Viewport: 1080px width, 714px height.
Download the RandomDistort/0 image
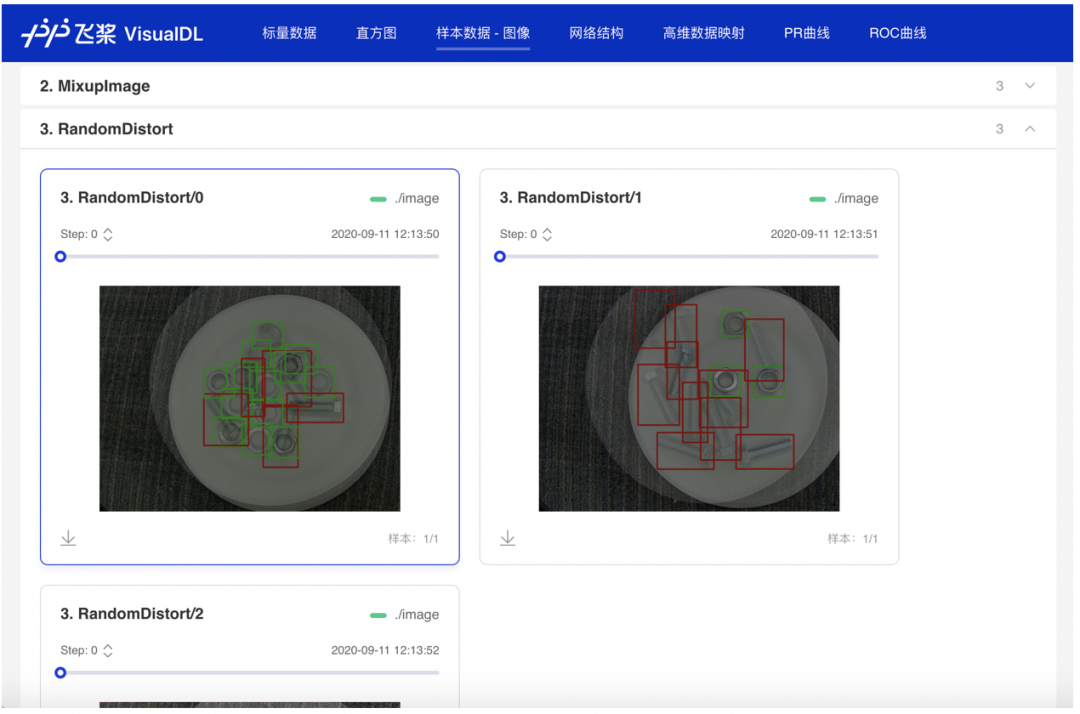68,538
